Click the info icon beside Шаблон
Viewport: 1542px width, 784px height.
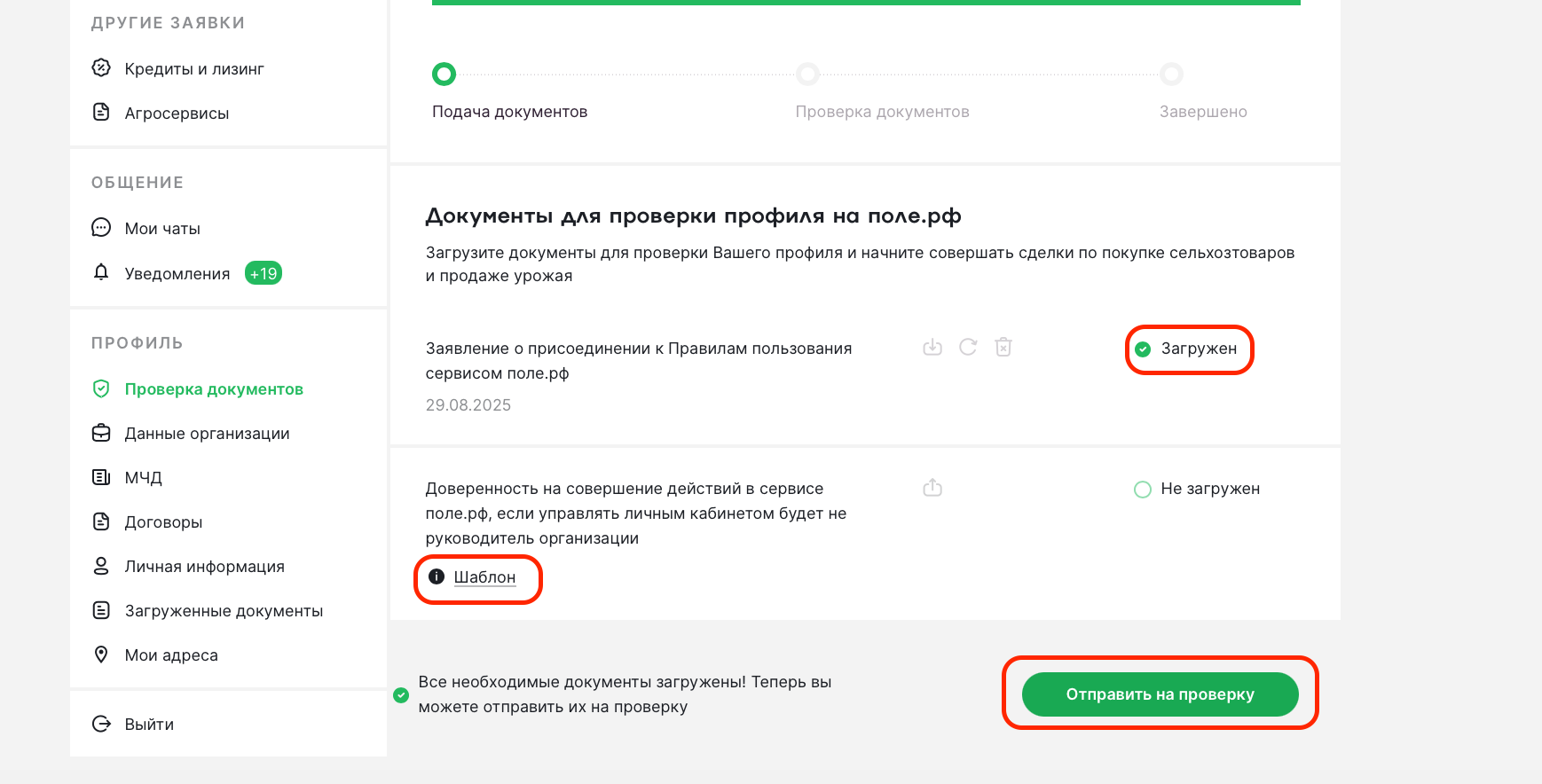[437, 576]
